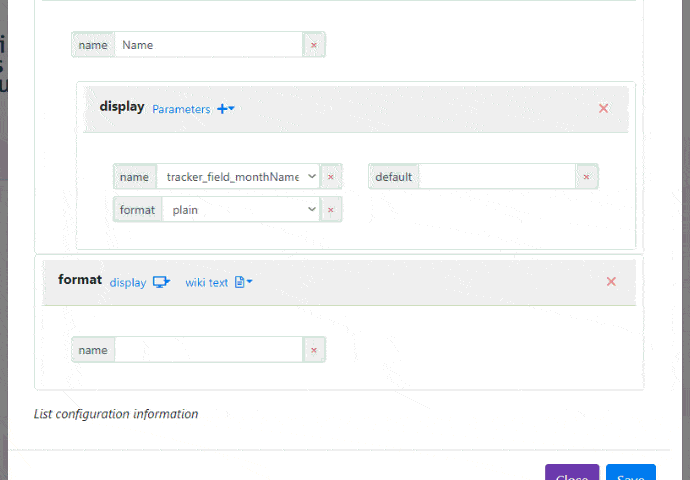Click the empty name input in format block

pos(209,350)
